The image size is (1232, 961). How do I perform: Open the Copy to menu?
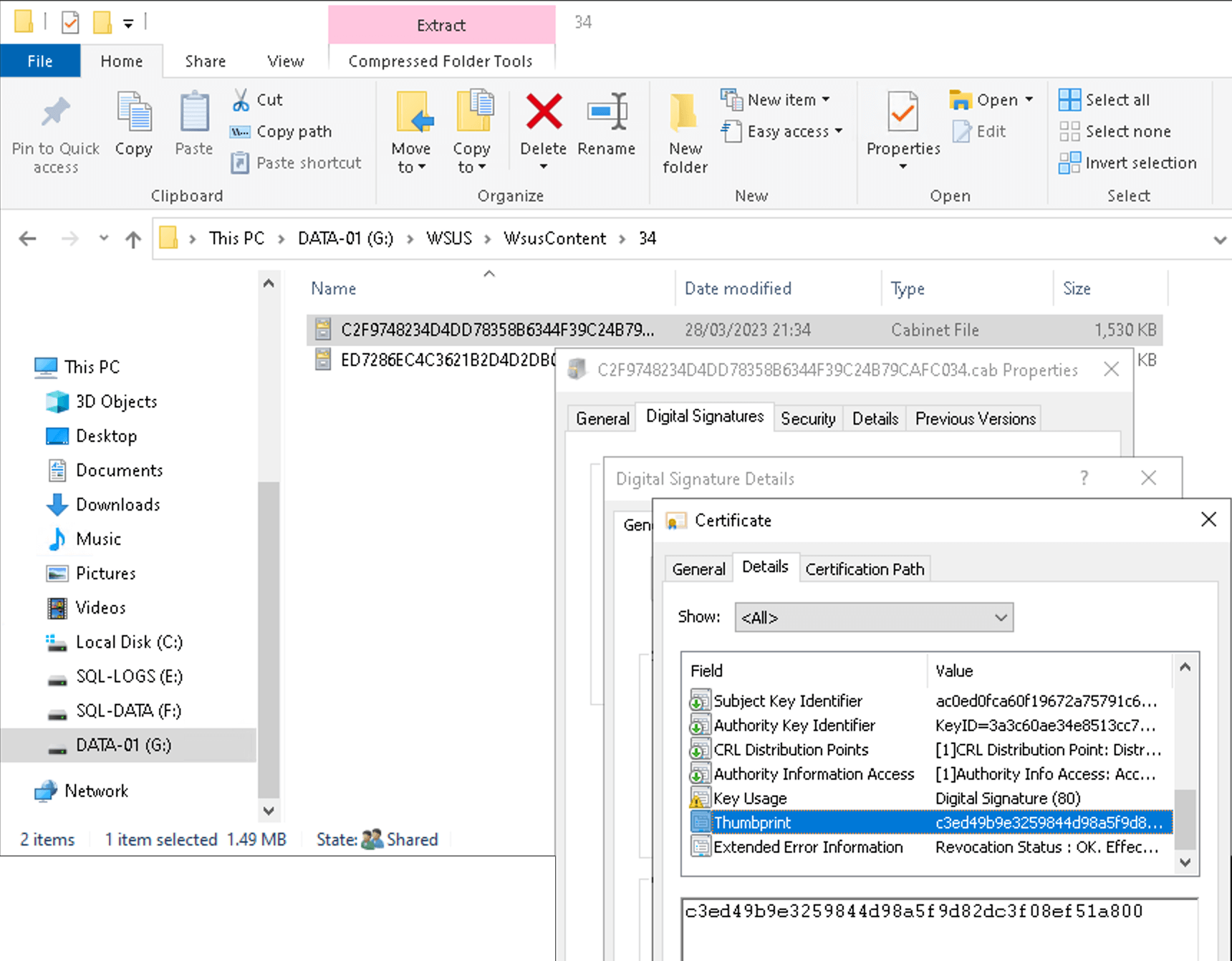coord(472,133)
